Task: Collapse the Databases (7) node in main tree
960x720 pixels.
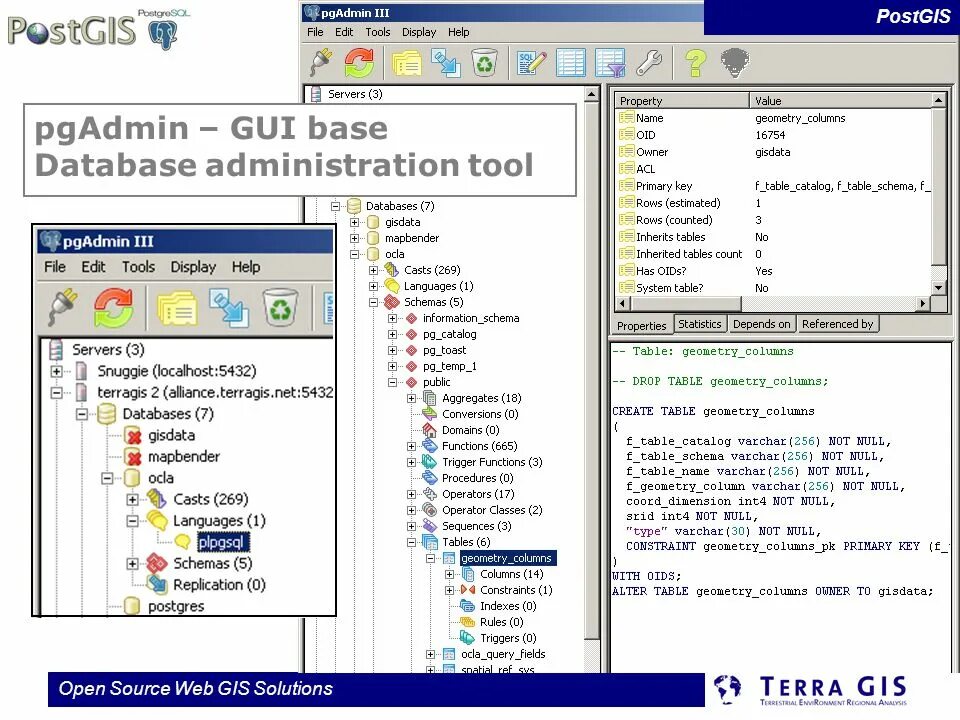Action: point(336,206)
